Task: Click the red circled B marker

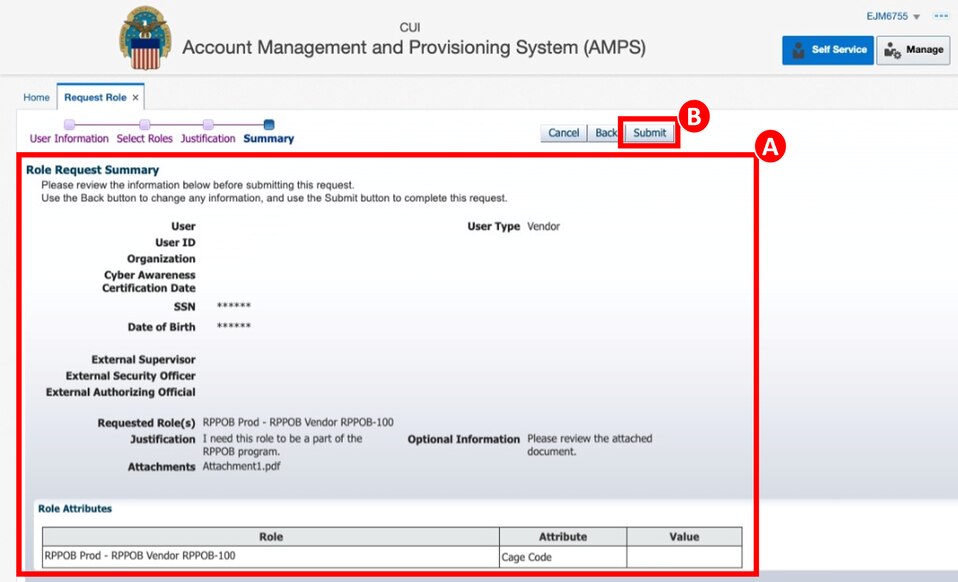Action: (x=694, y=117)
